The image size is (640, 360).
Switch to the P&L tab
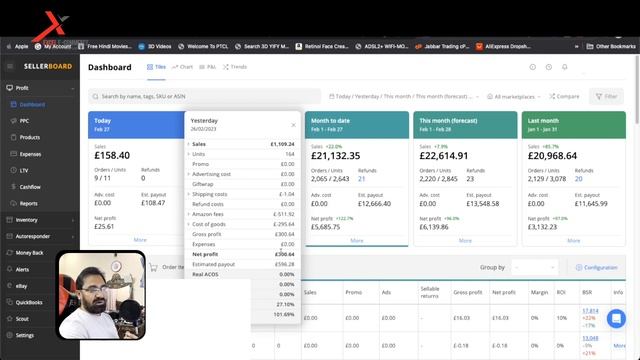tap(207, 67)
